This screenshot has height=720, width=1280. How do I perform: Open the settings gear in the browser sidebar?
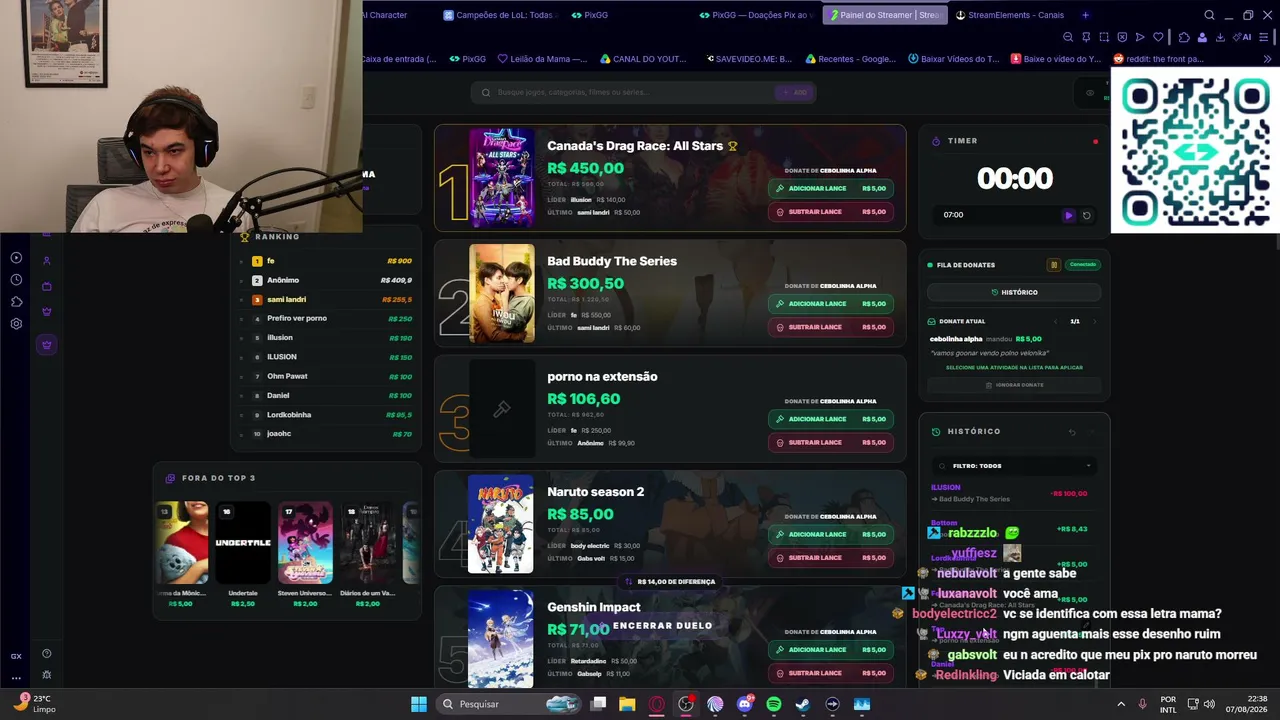coord(16,324)
